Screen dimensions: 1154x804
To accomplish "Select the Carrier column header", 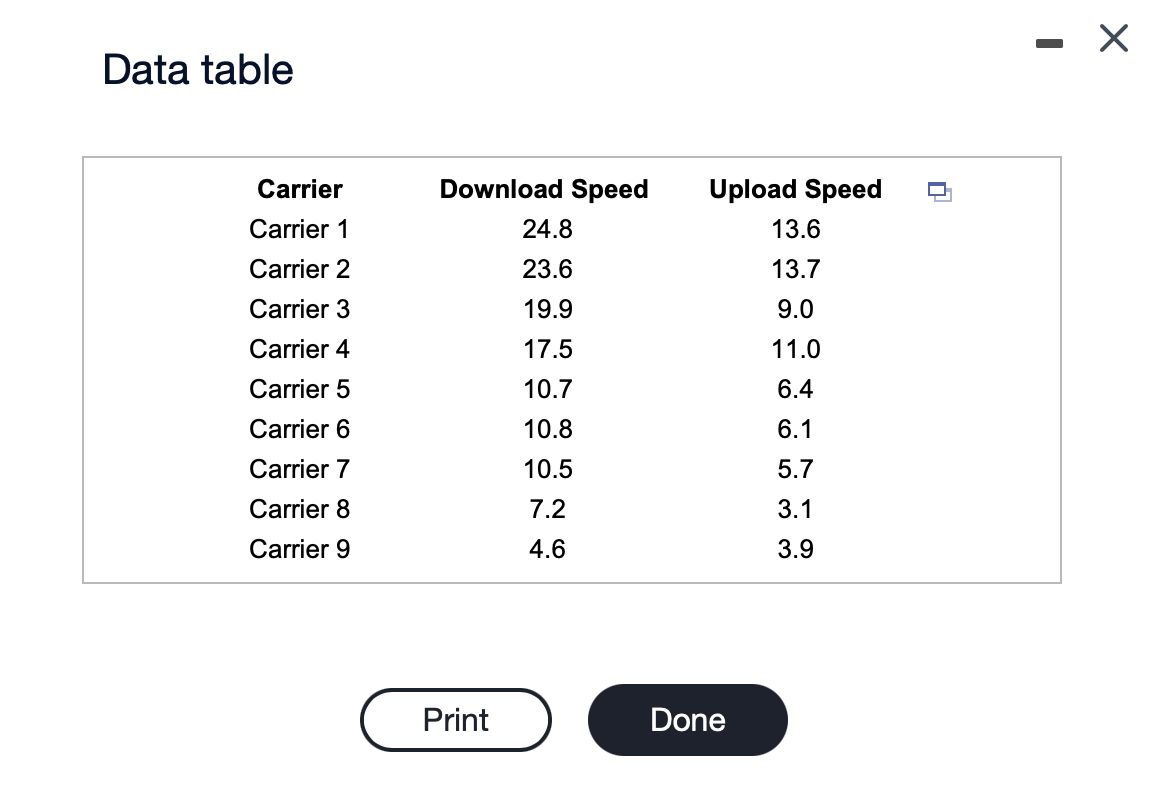I will [299, 189].
